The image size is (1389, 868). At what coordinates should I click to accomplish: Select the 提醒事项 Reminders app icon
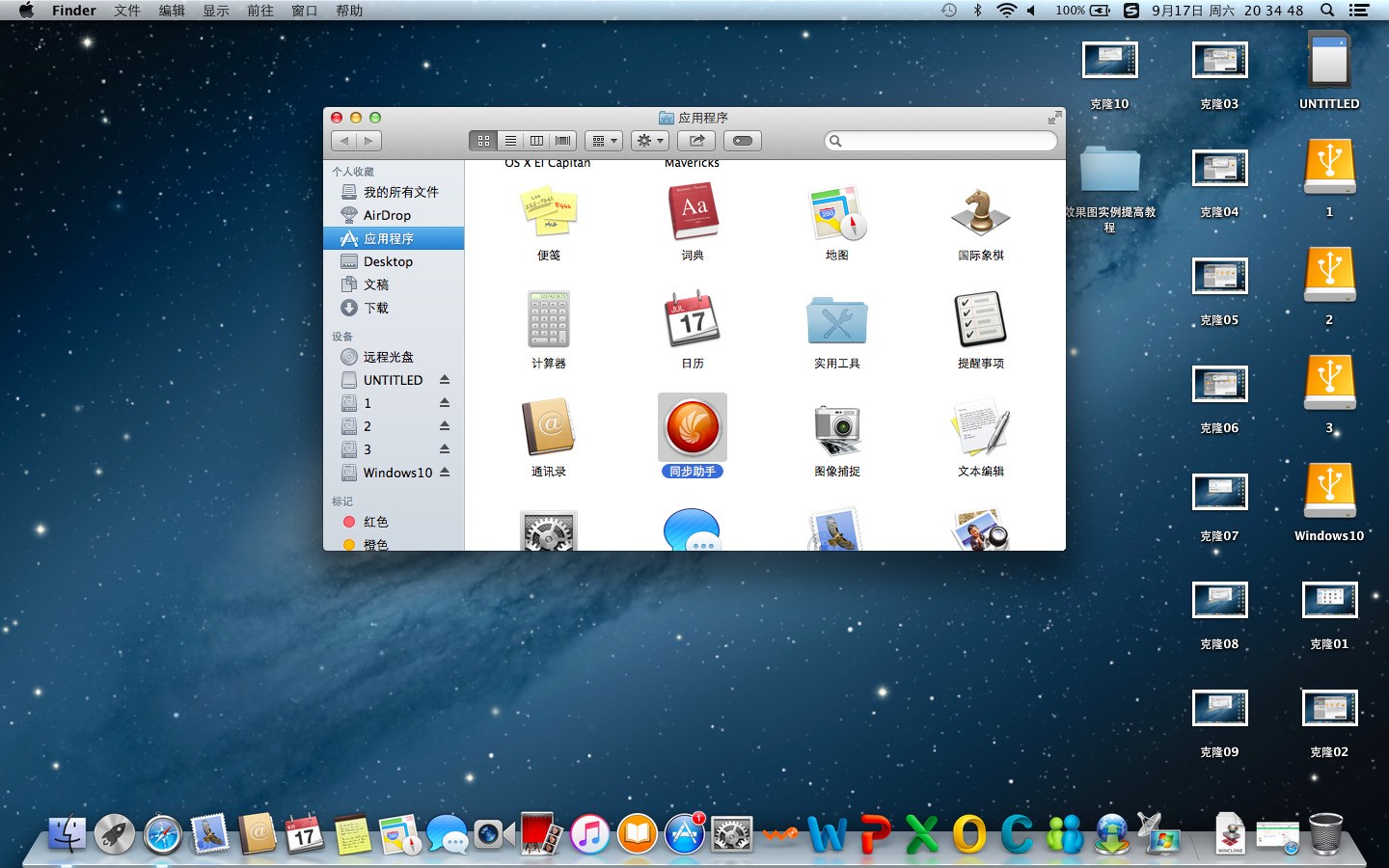coord(980,320)
